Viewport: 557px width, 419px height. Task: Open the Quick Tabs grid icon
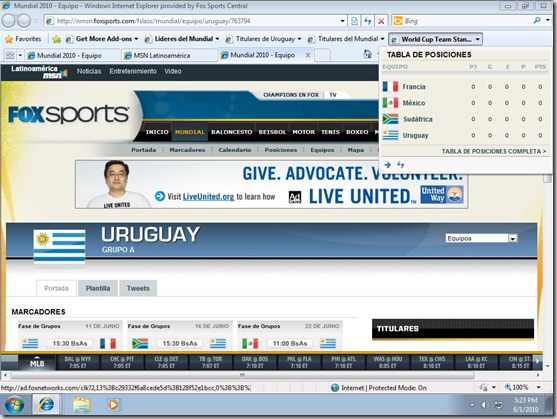click(x=10, y=55)
